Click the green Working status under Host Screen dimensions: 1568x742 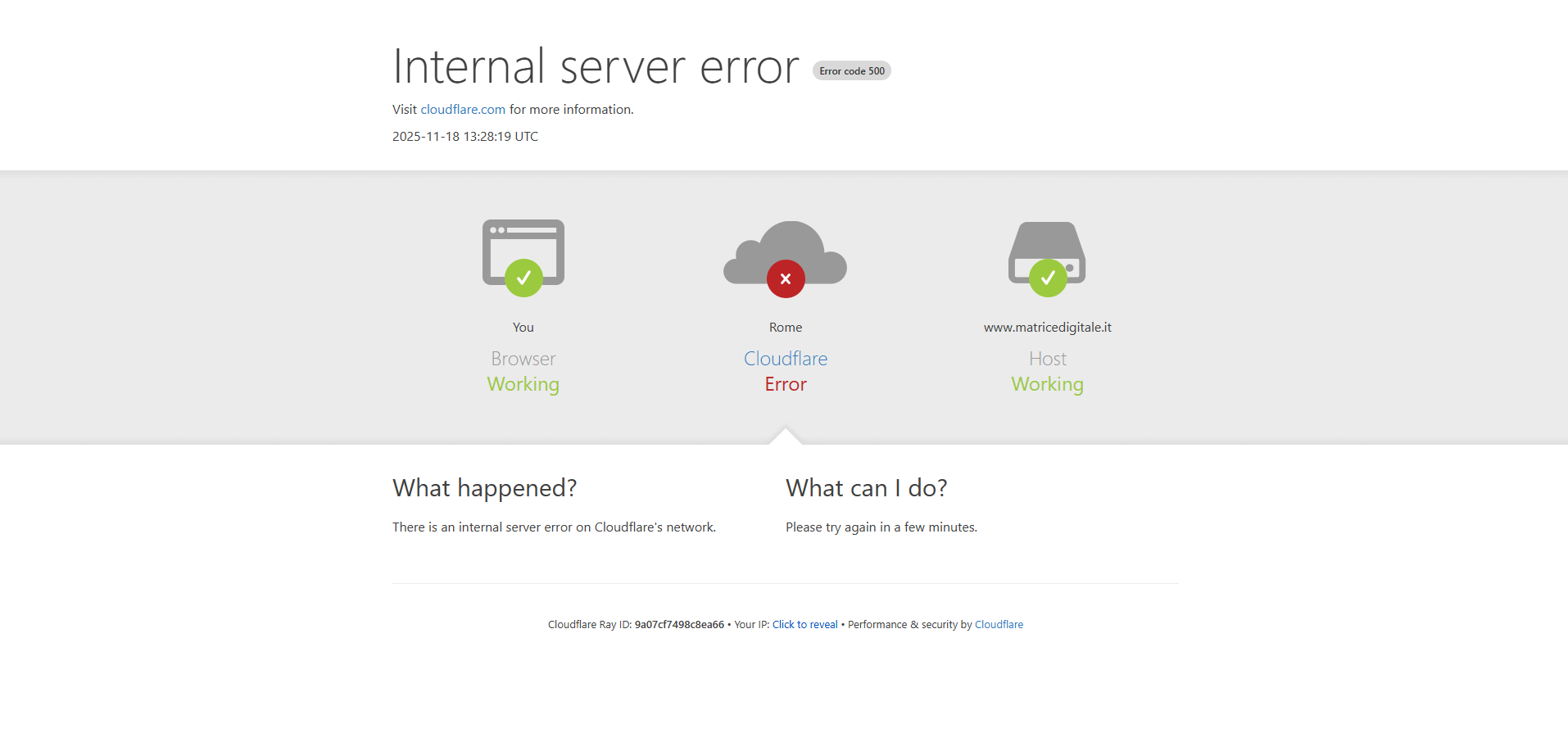tap(1047, 384)
